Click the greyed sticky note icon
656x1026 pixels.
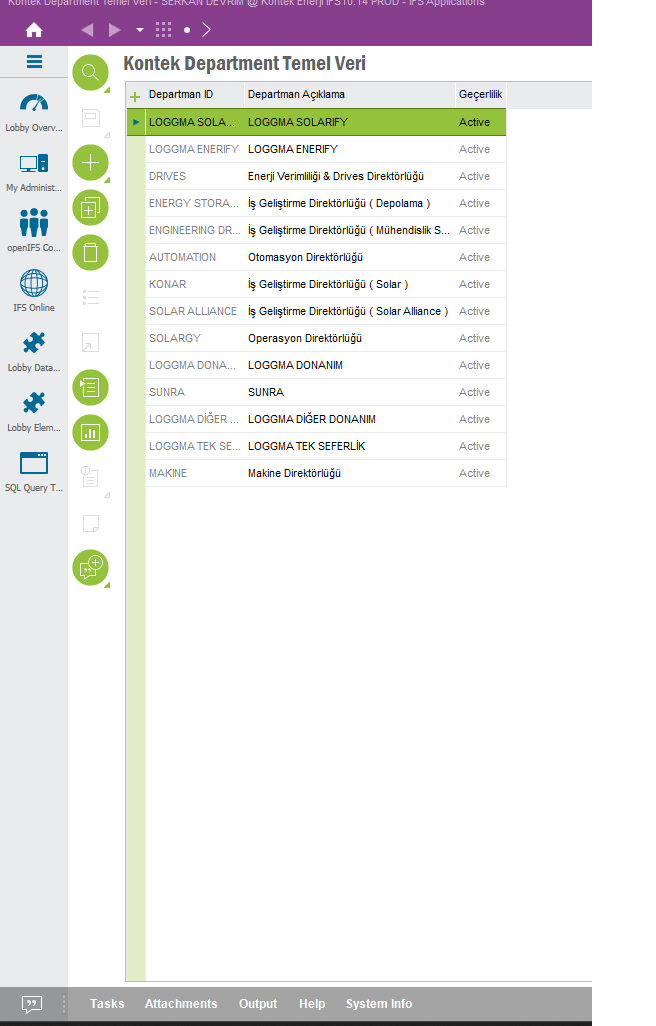(x=90, y=523)
